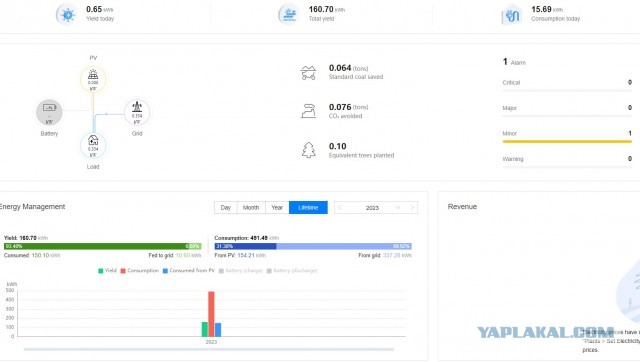This screenshot has width=640, height=362.
Task: Toggle the Battery (discharge) legend series
Action: 292,271
